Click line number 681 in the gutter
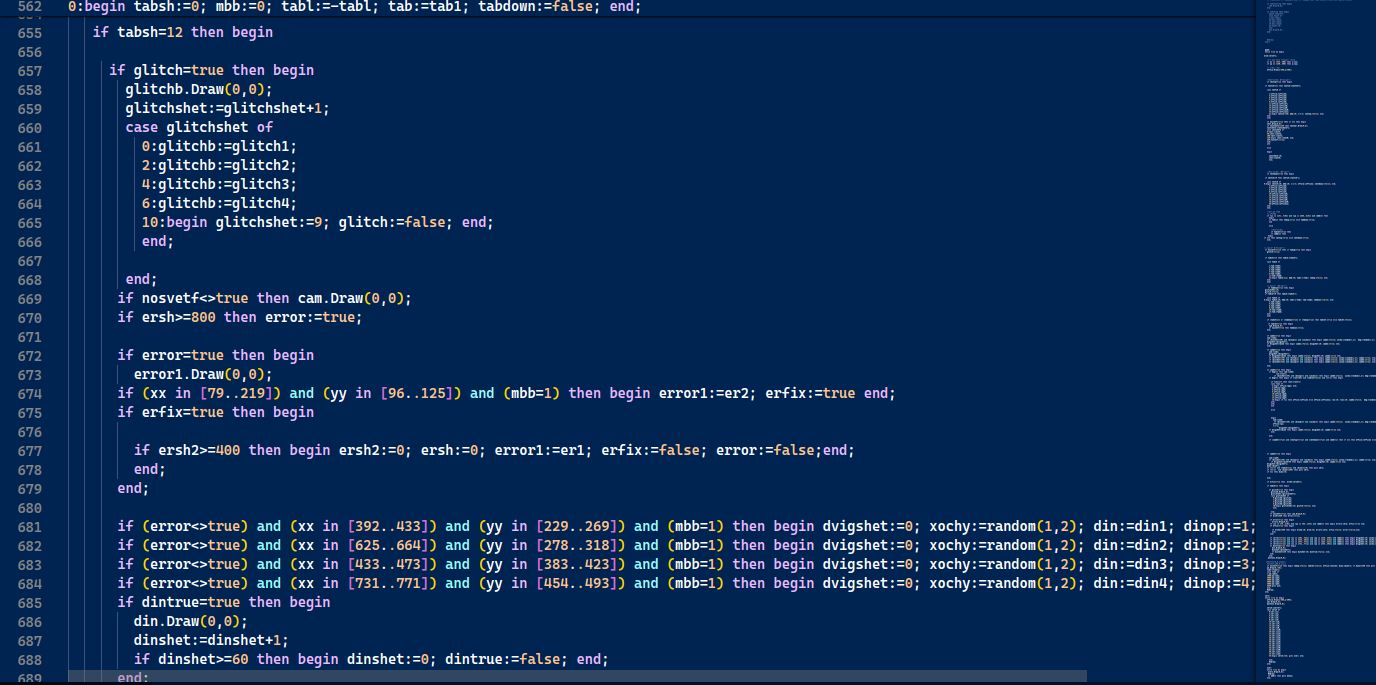 click(30, 527)
